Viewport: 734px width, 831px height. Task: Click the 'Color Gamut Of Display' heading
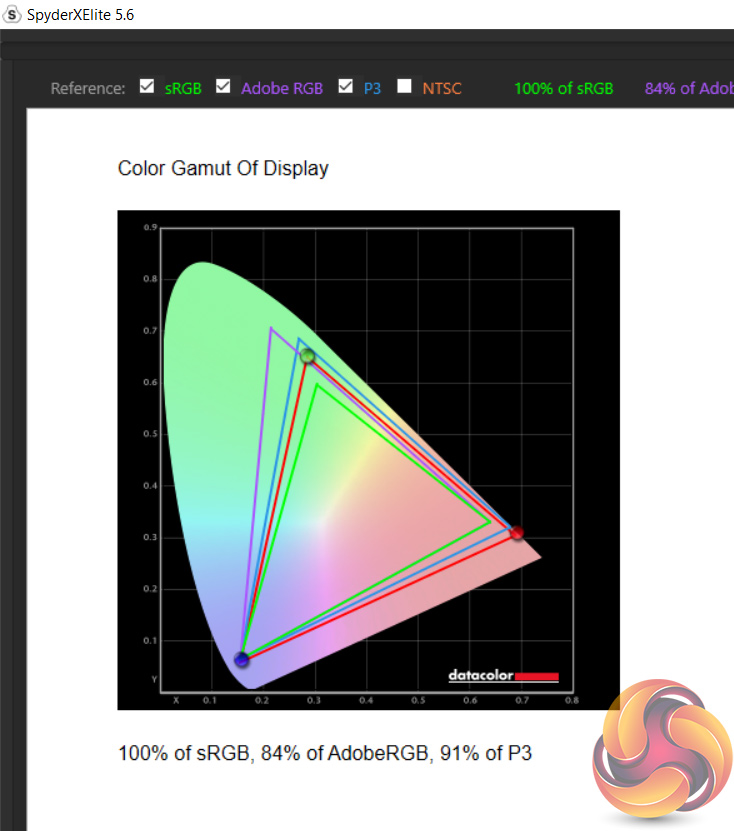223,169
